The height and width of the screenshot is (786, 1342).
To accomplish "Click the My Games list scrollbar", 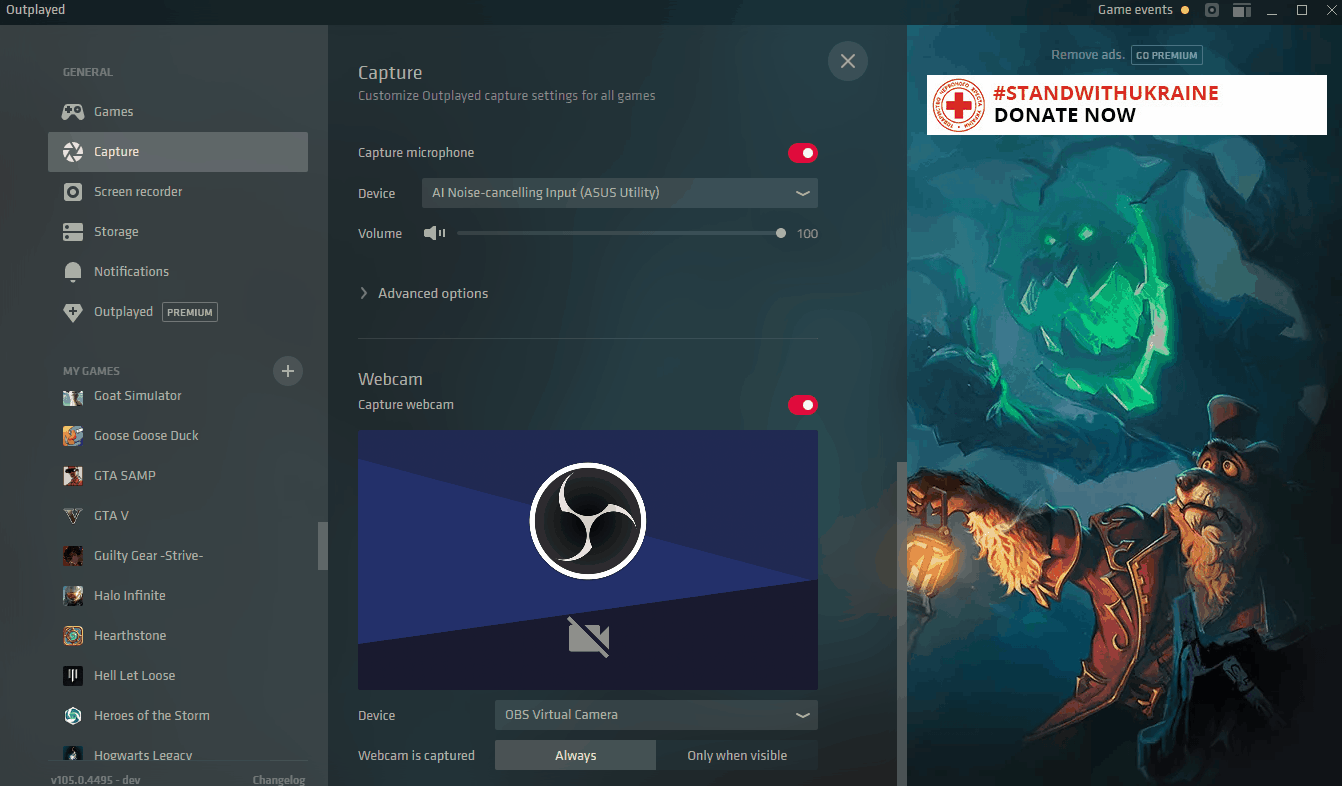I will [x=323, y=546].
